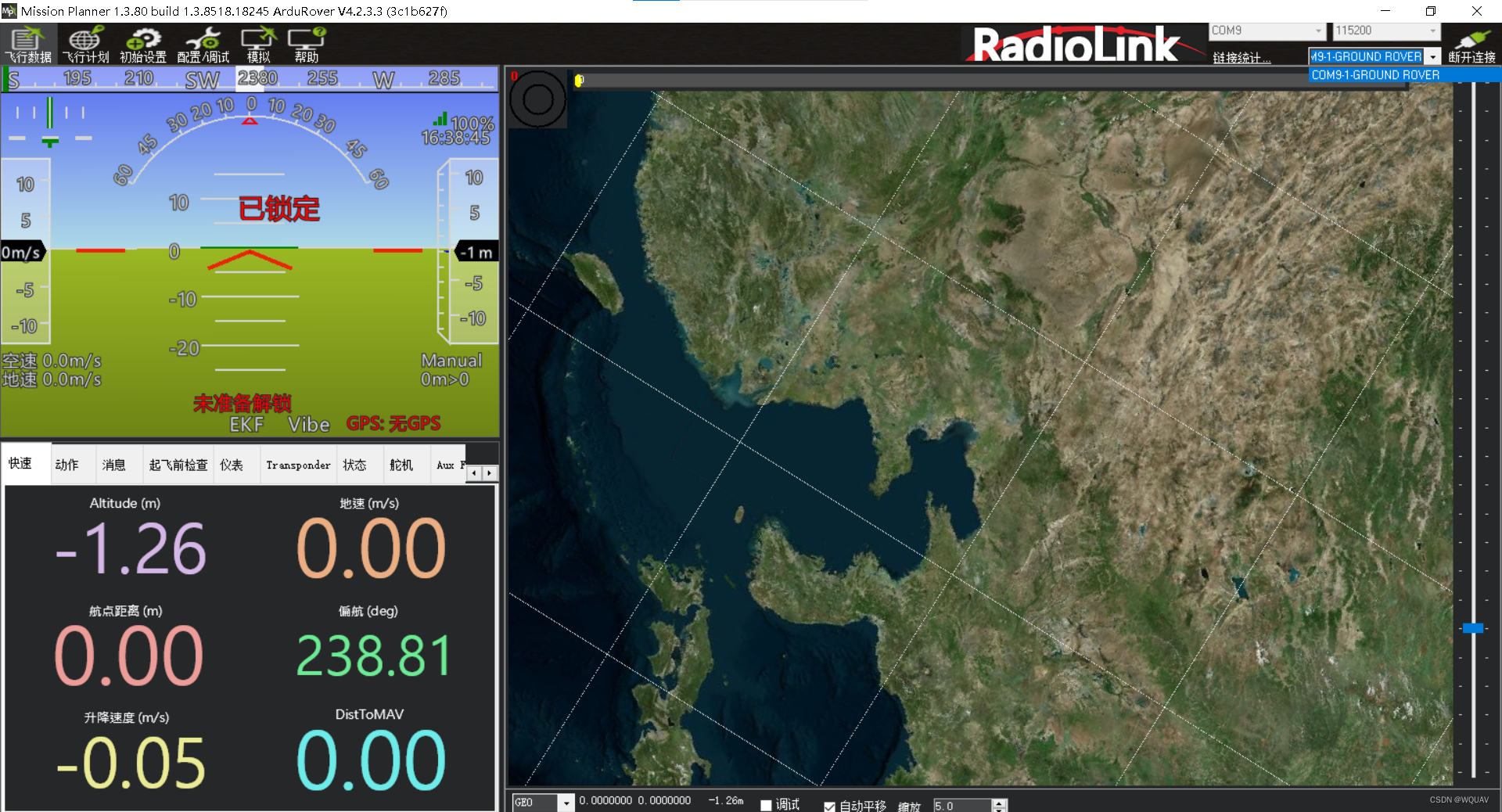This screenshot has width=1502, height=812.
Task: Click the 地速 (m/s) value 0.00
Action: click(372, 548)
